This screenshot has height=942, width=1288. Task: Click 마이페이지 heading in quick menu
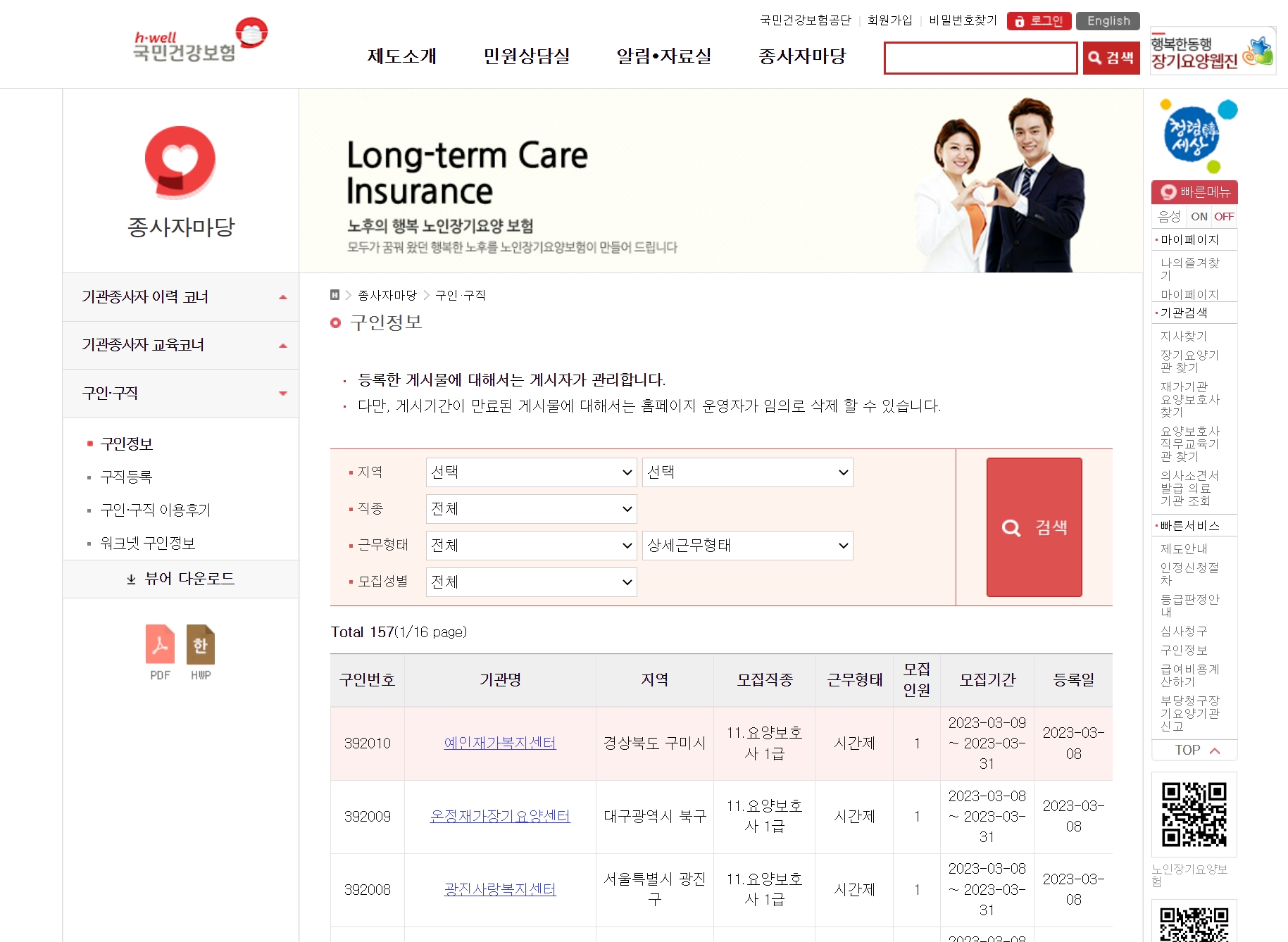tap(1189, 240)
